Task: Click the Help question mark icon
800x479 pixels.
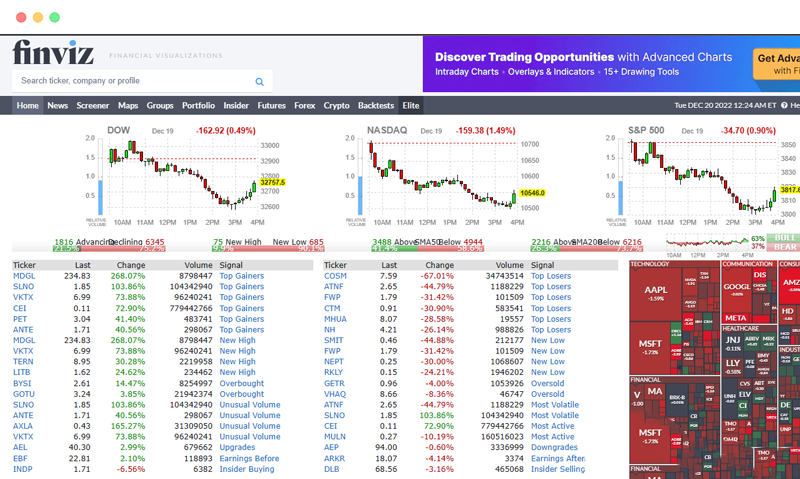Action: point(784,106)
